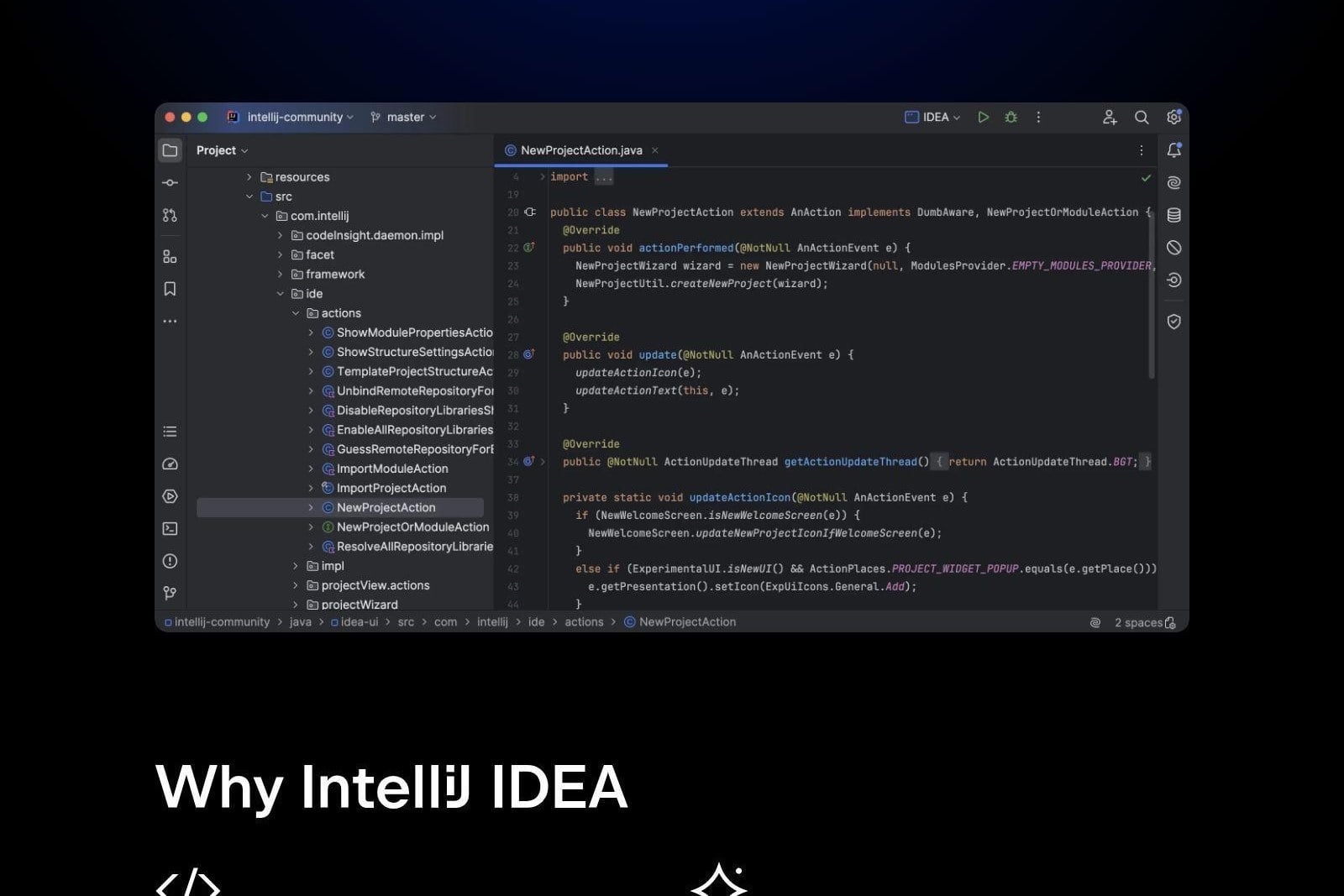Open the Notifications bell icon
Image resolution: width=1344 pixels, height=896 pixels.
[1174, 150]
